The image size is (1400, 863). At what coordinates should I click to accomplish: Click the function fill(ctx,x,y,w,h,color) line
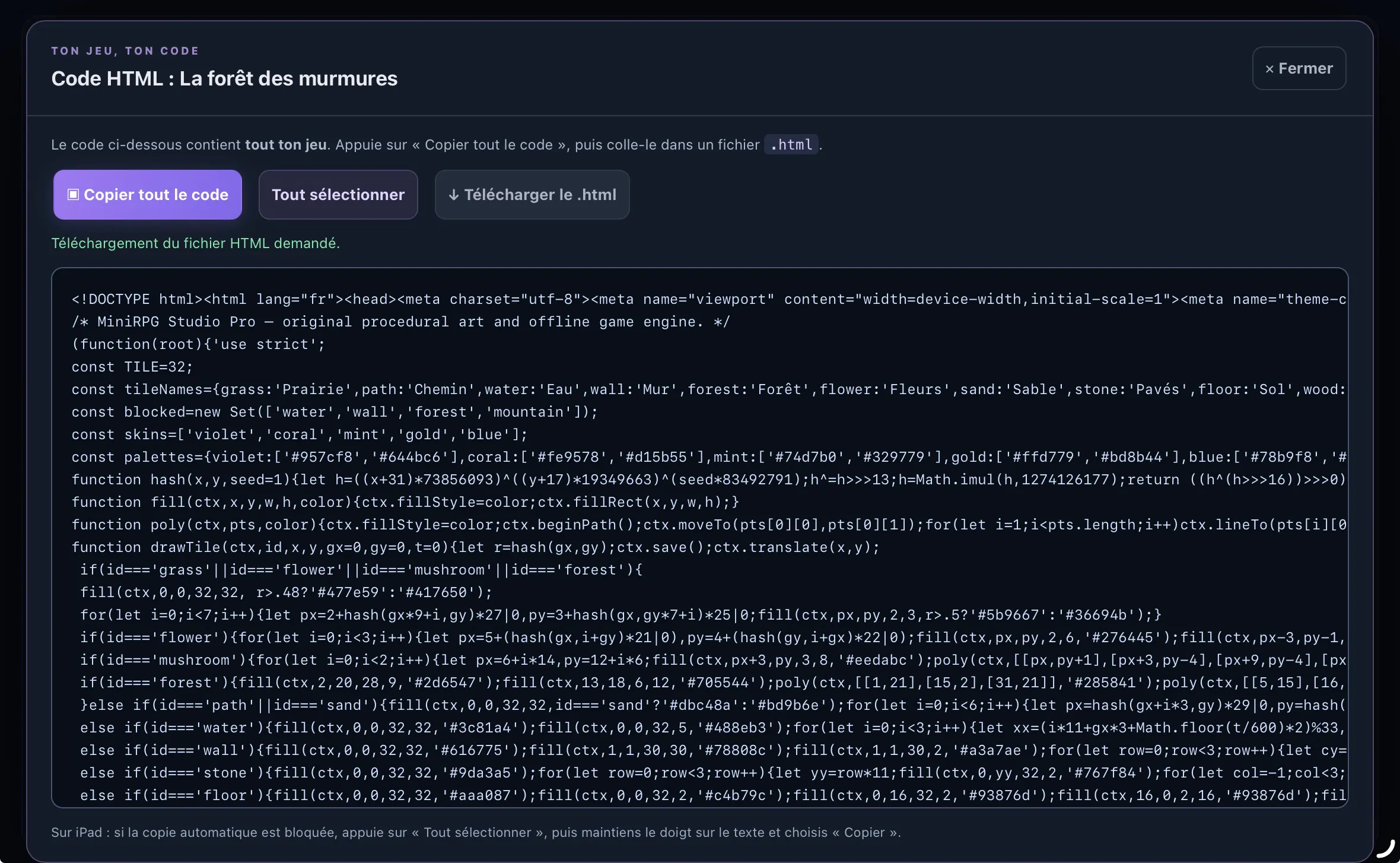(x=405, y=502)
